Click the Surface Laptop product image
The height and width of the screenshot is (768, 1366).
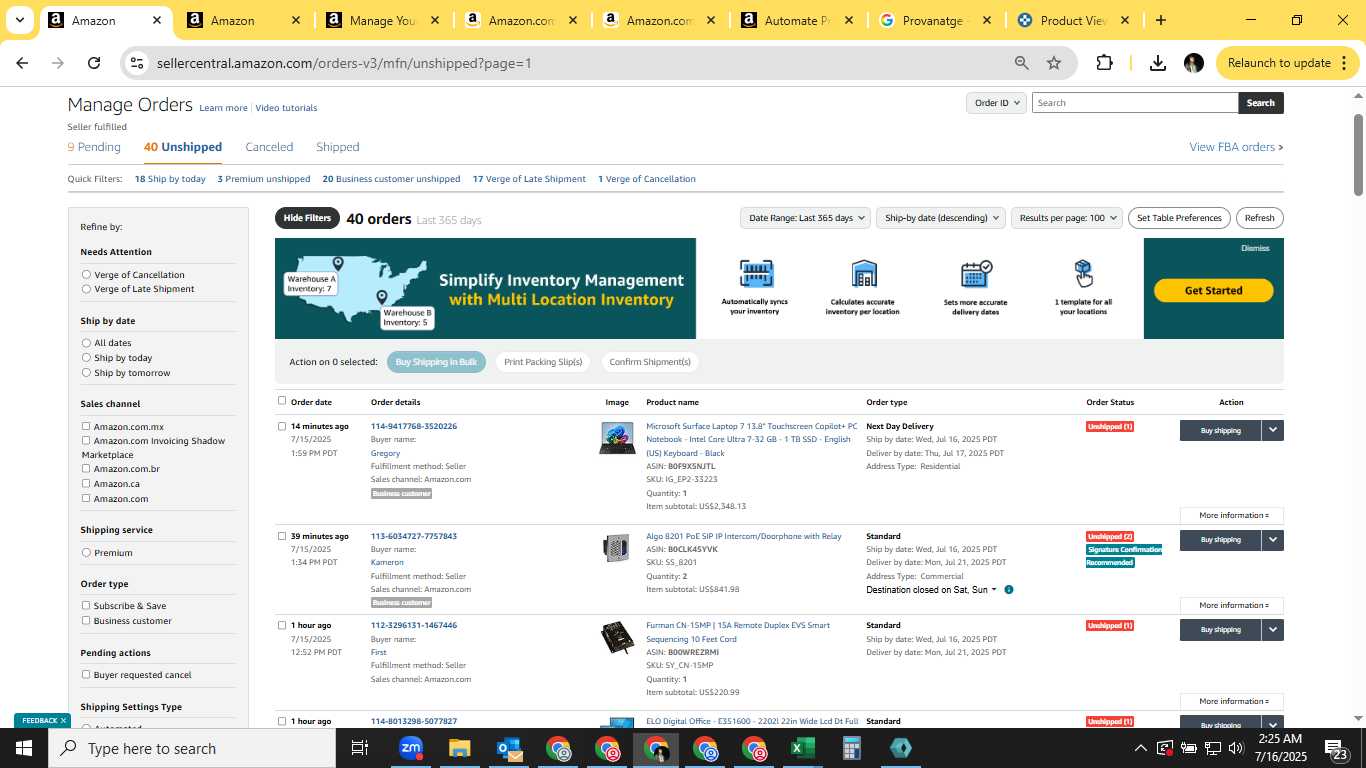(x=617, y=438)
